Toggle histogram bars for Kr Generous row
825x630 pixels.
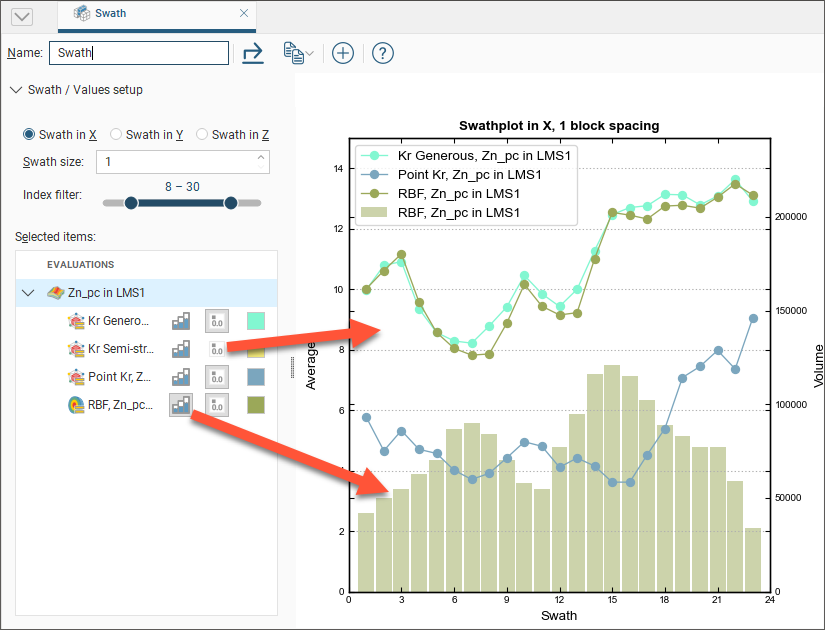[181, 321]
